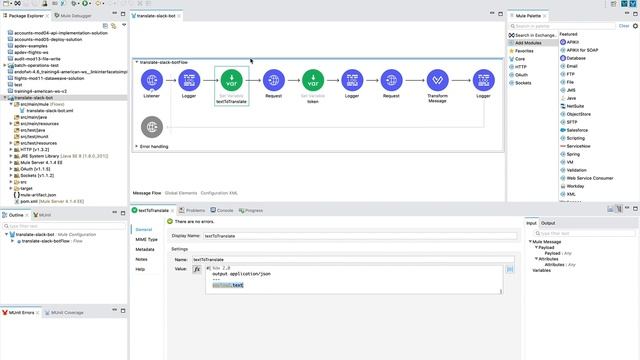Click payload.text in Value editor
The width and height of the screenshot is (640, 360).
tap(228, 285)
